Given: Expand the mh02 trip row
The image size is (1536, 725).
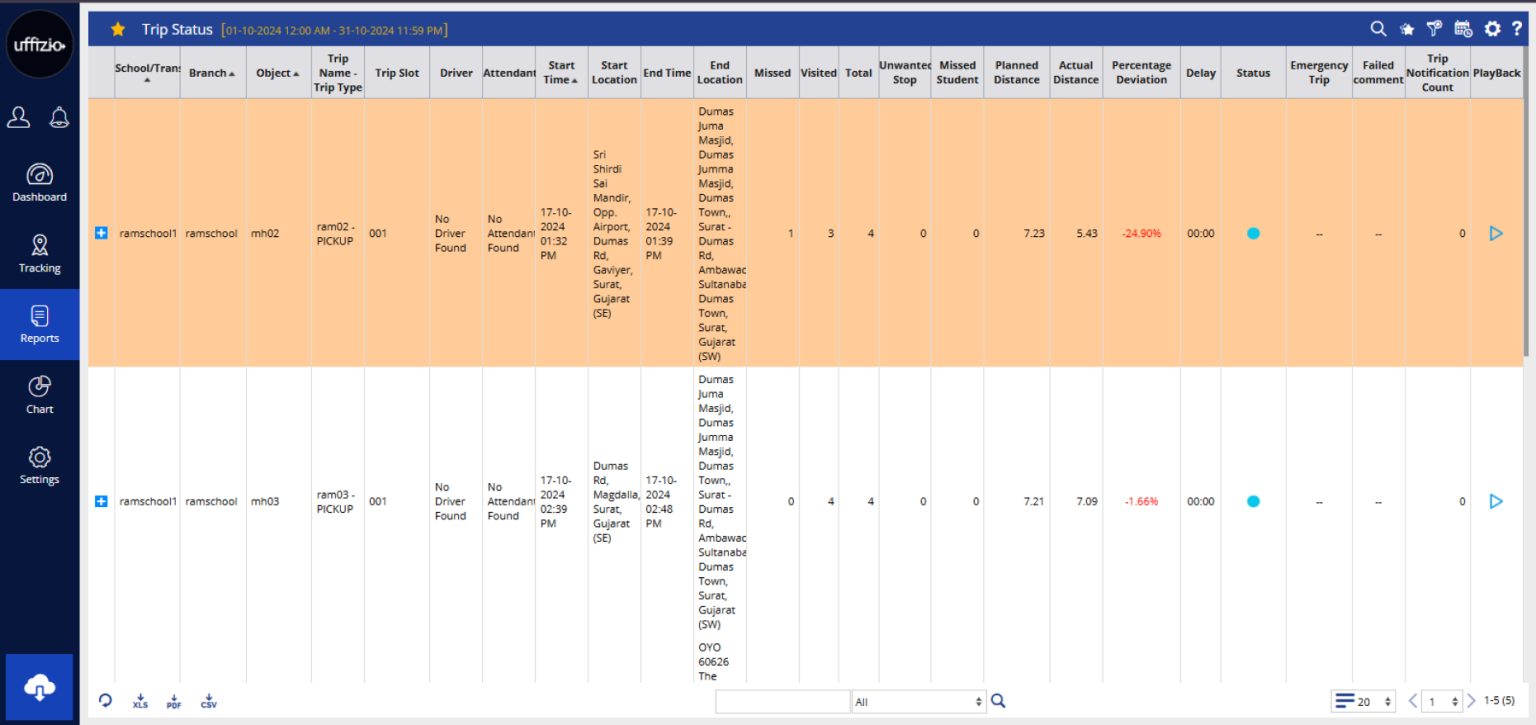Looking at the screenshot, I should pyautogui.click(x=101, y=233).
